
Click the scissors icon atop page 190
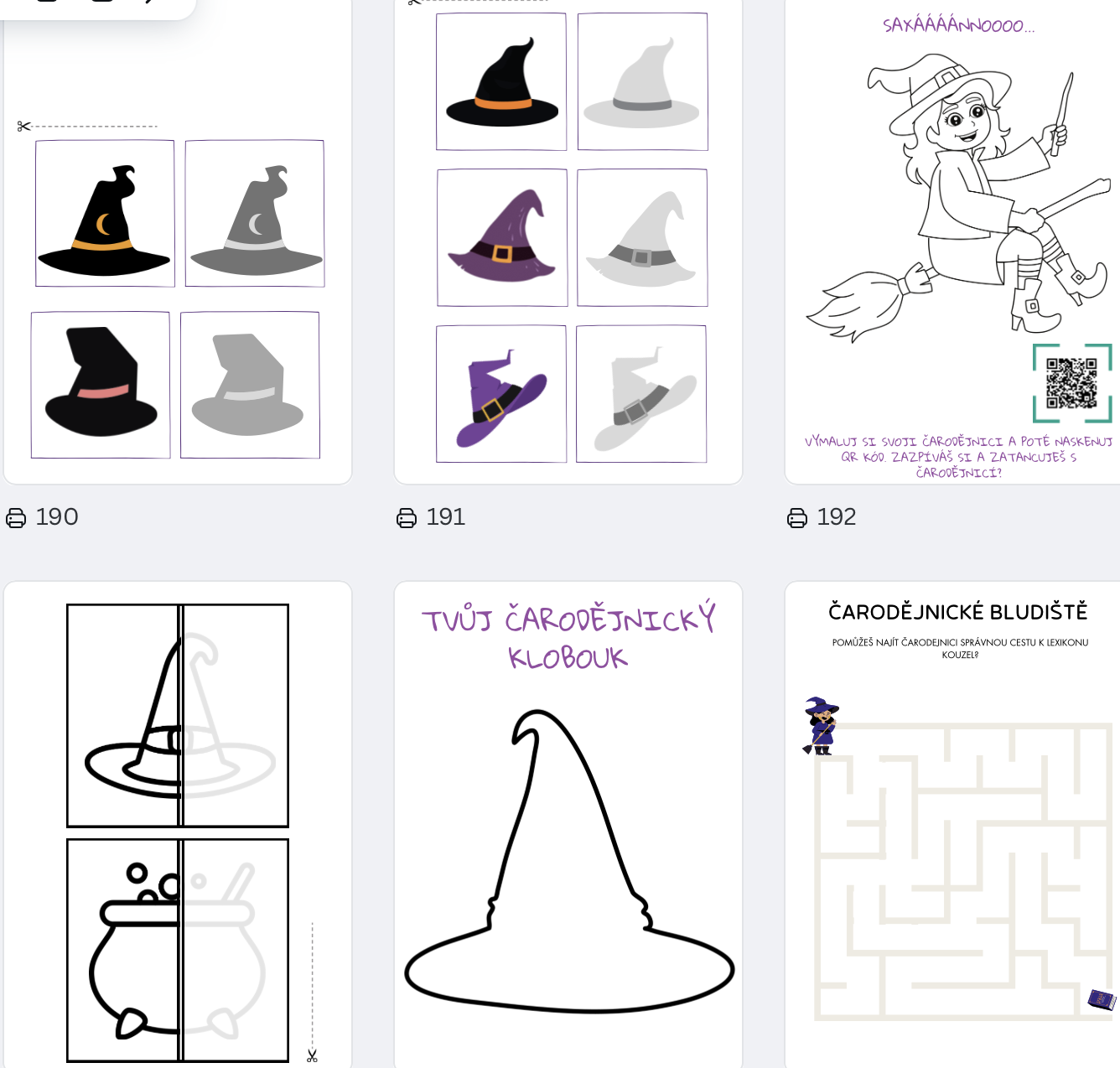click(x=23, y=127)
